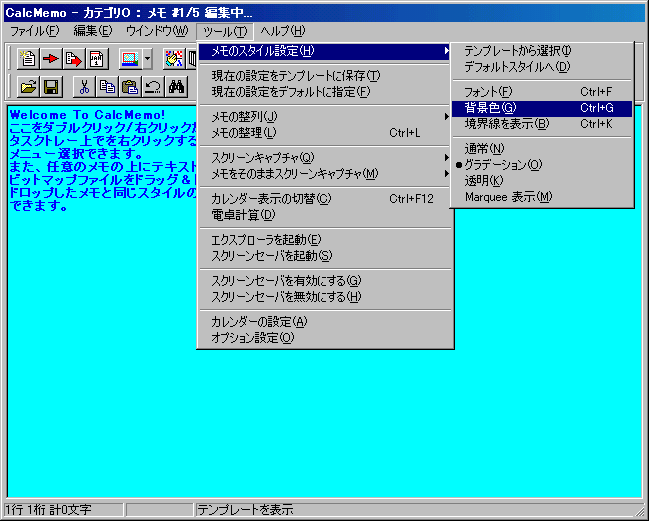Open dropdown arrow beside the screen capture icon
The width and height of the screenshot is (649, 521).
(x=147, y=59)
